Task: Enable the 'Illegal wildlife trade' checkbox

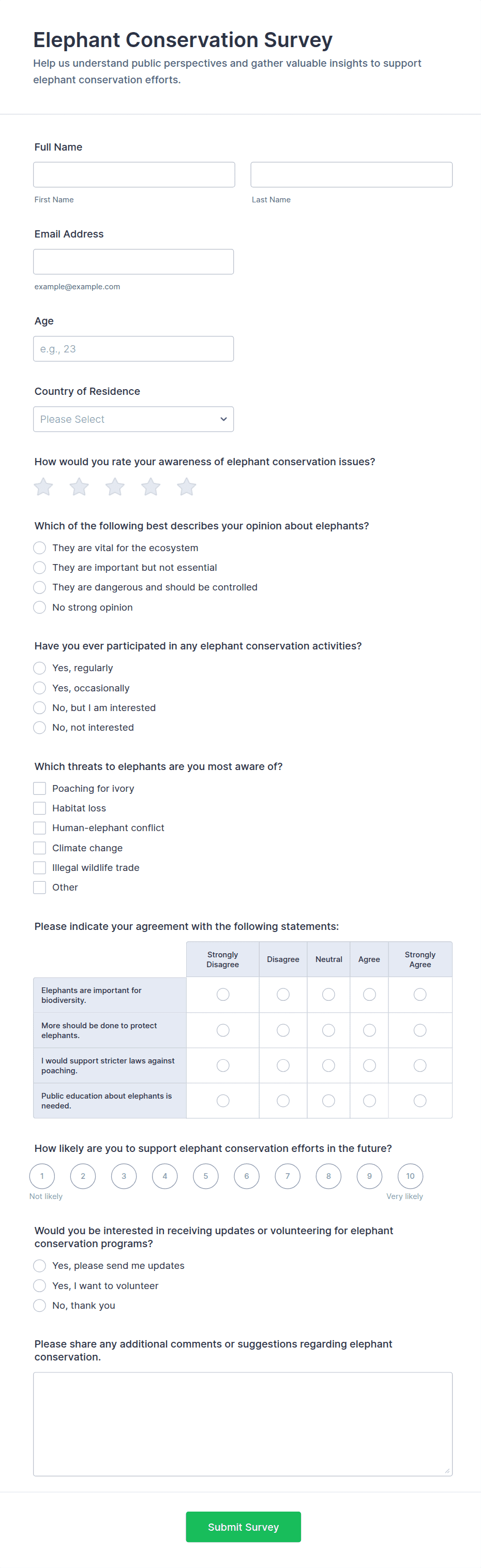Action: point(39,868)
